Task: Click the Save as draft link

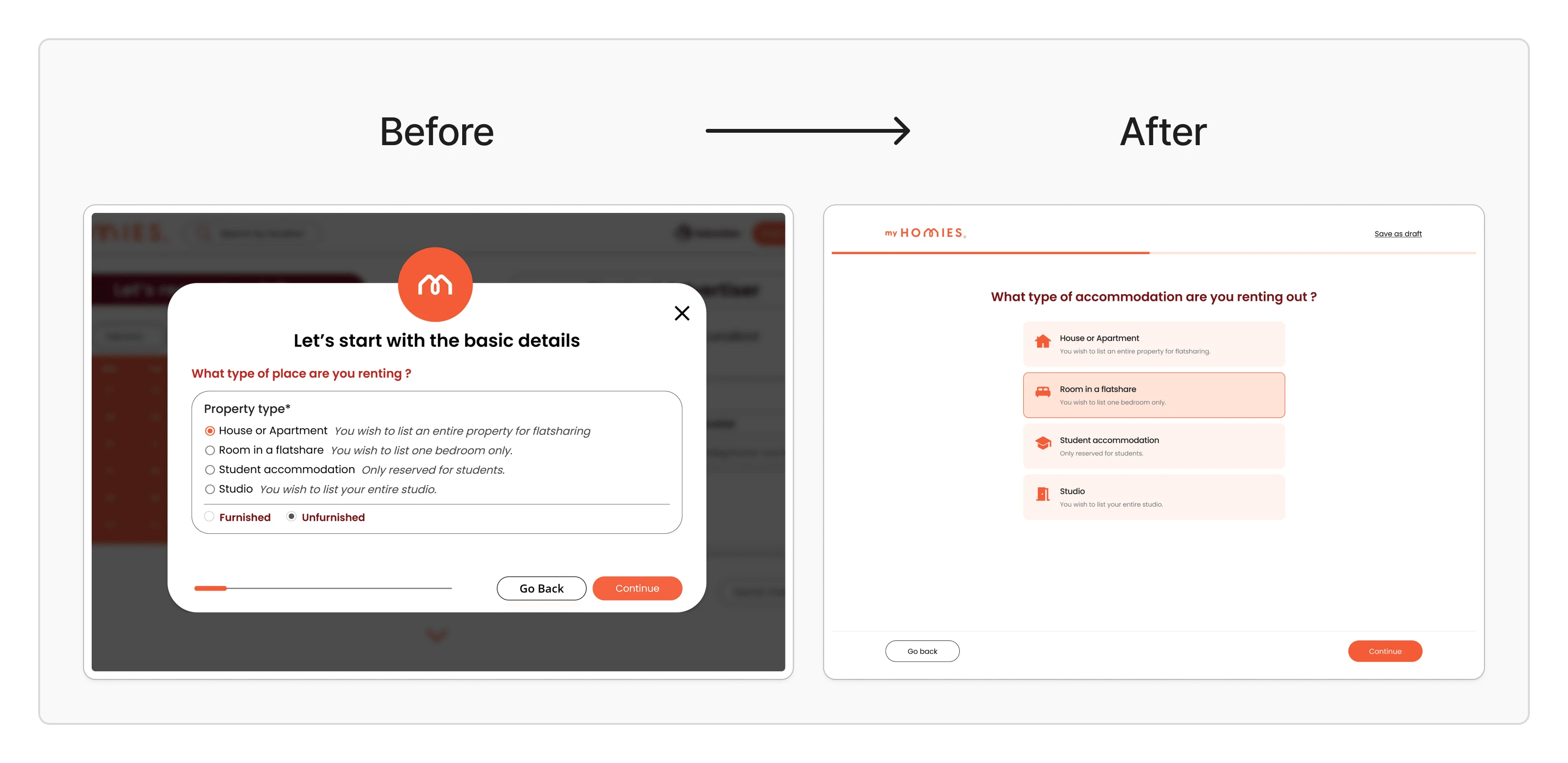Action: [1398, 233]
